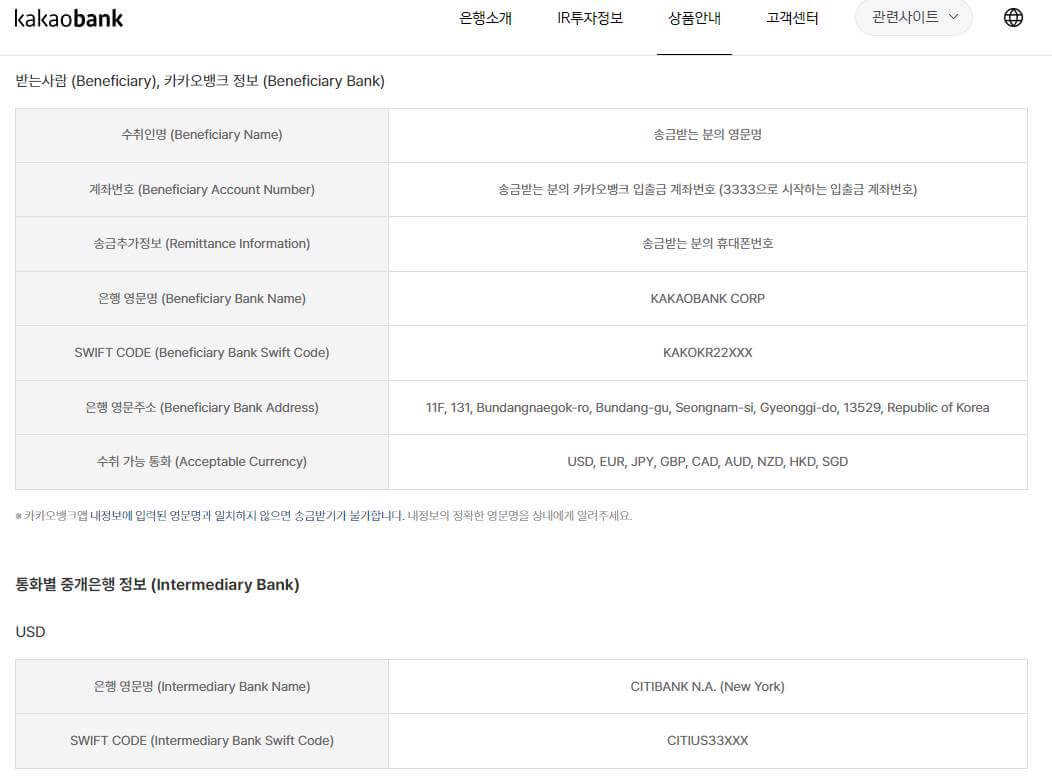Select heading 통화별 중개은행 정보 (Intermediary Bank)
The image size is (1052, 776).
point(158,585)
